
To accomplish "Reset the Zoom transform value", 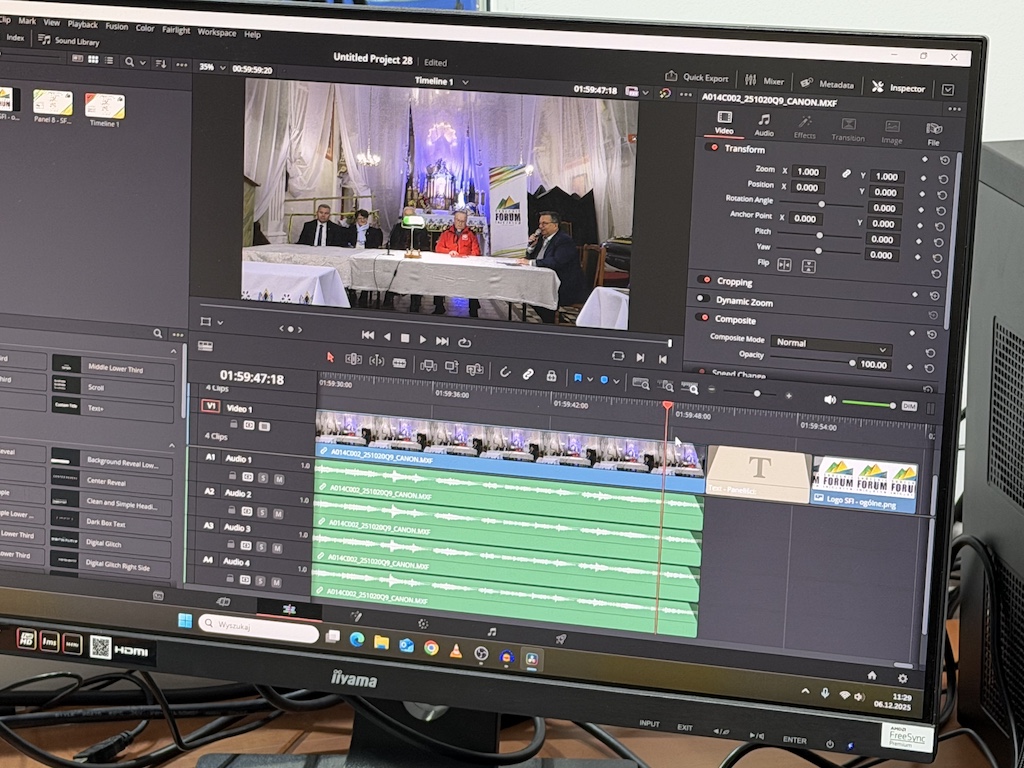I will coord(943,178).
